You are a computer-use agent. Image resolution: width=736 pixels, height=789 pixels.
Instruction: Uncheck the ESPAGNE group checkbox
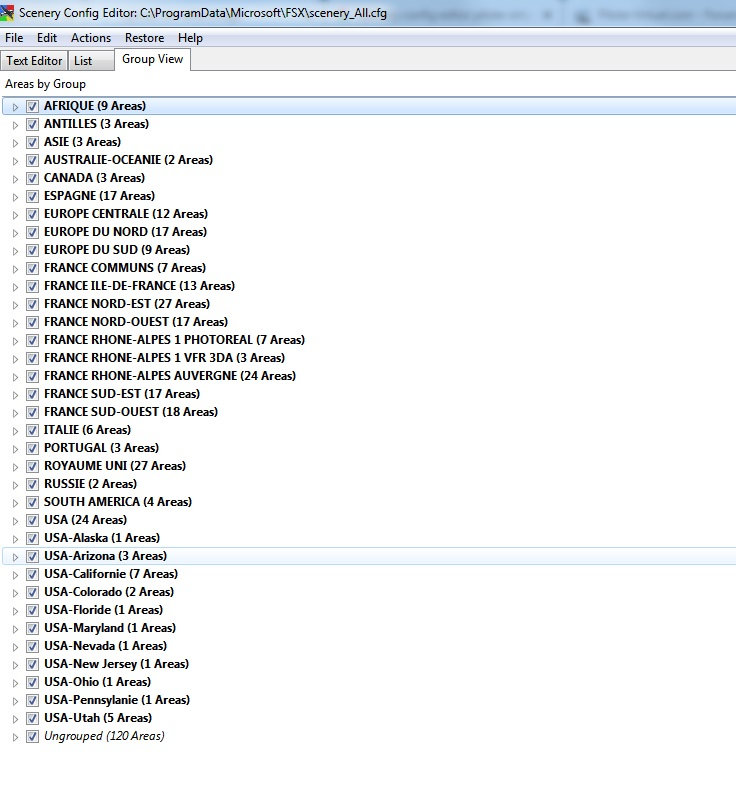pos(32,196)
